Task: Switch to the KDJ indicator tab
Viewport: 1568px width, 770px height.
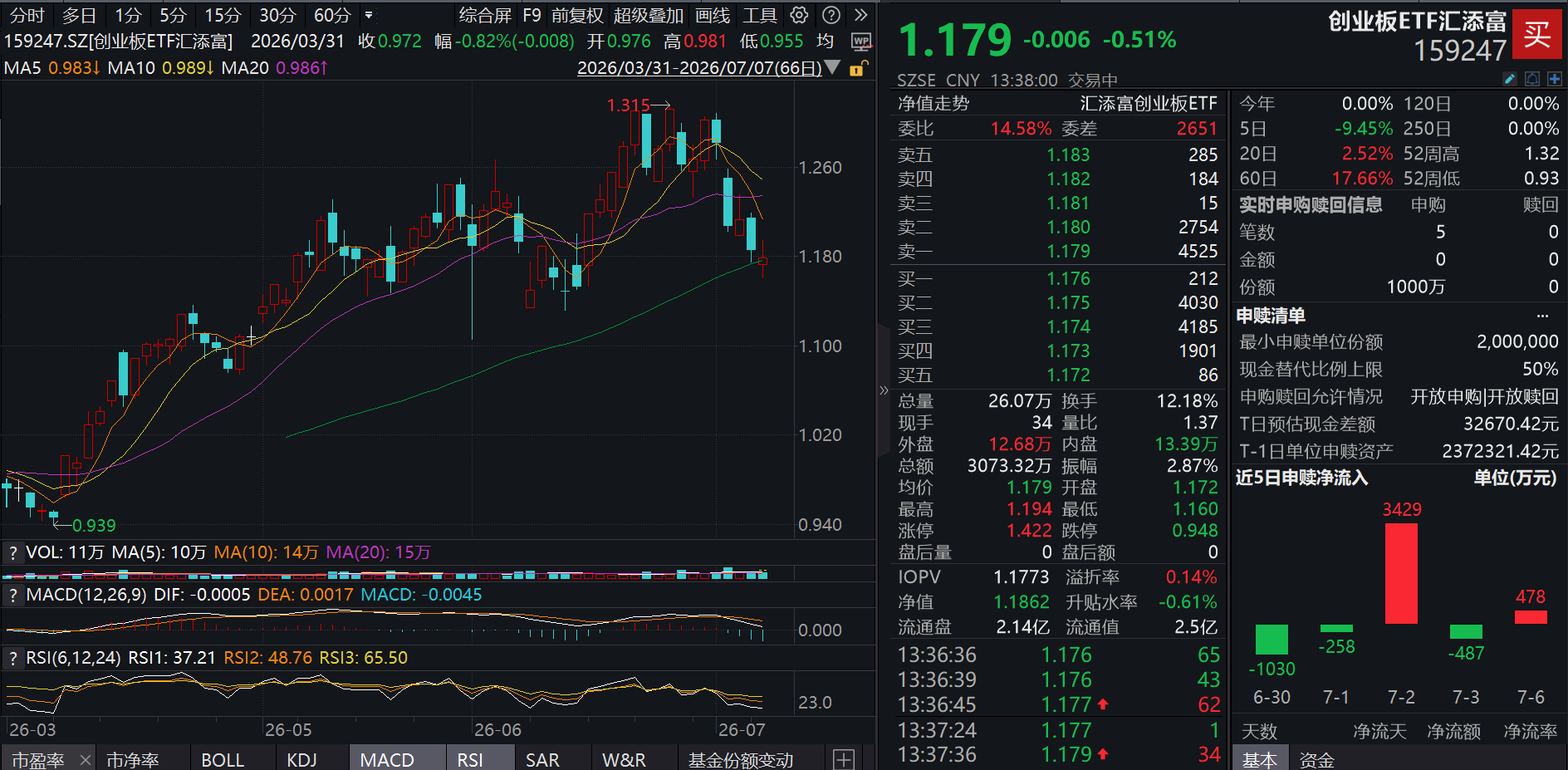Action: (x=301, y=760)
